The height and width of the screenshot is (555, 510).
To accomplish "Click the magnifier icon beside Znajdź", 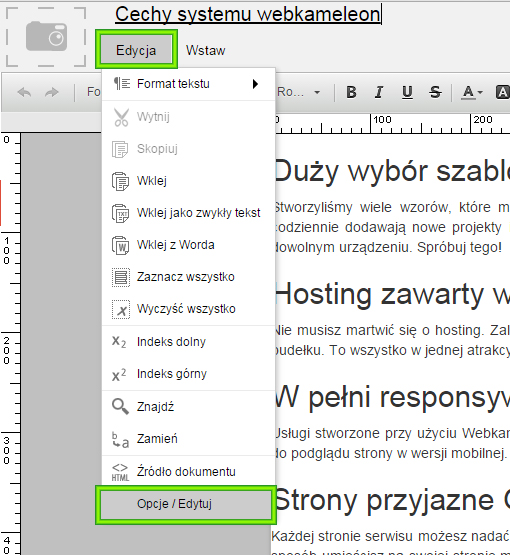I will [x=120, y=406].
